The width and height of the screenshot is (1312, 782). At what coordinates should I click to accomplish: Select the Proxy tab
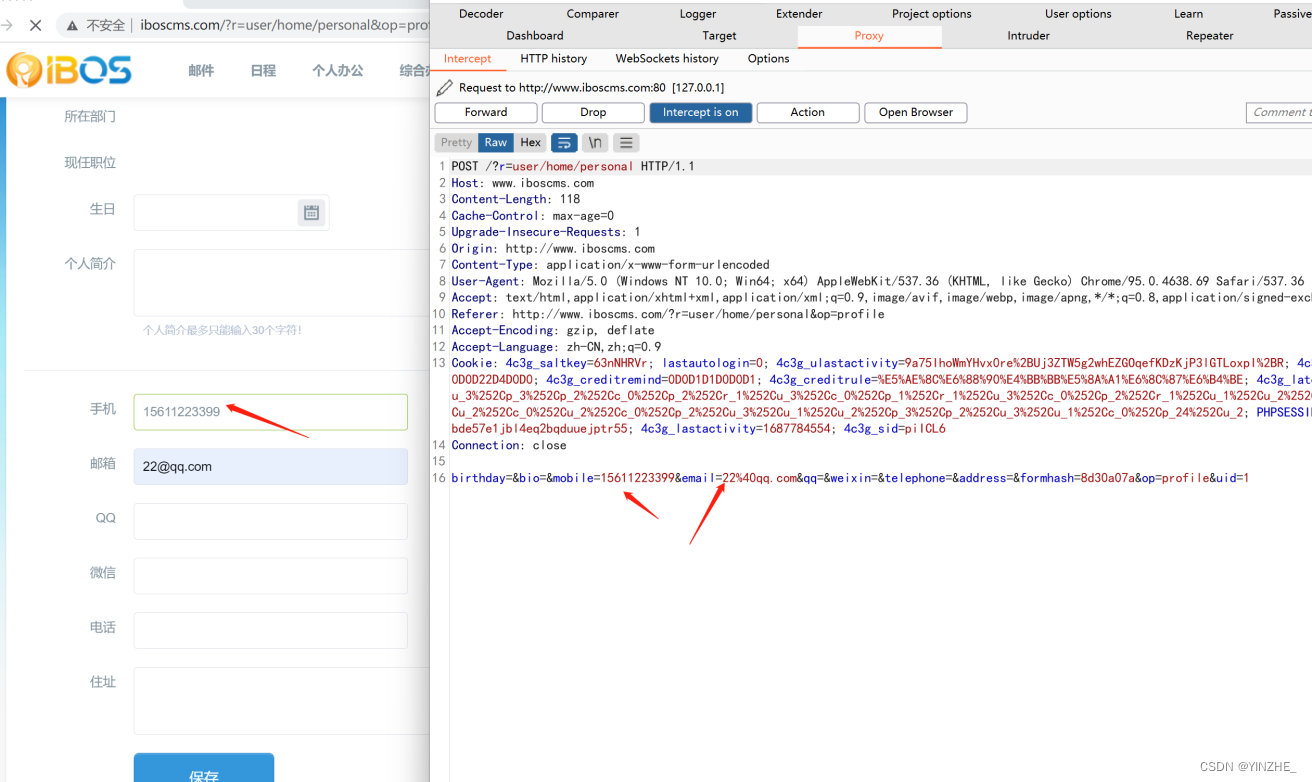tap(869, 36)
